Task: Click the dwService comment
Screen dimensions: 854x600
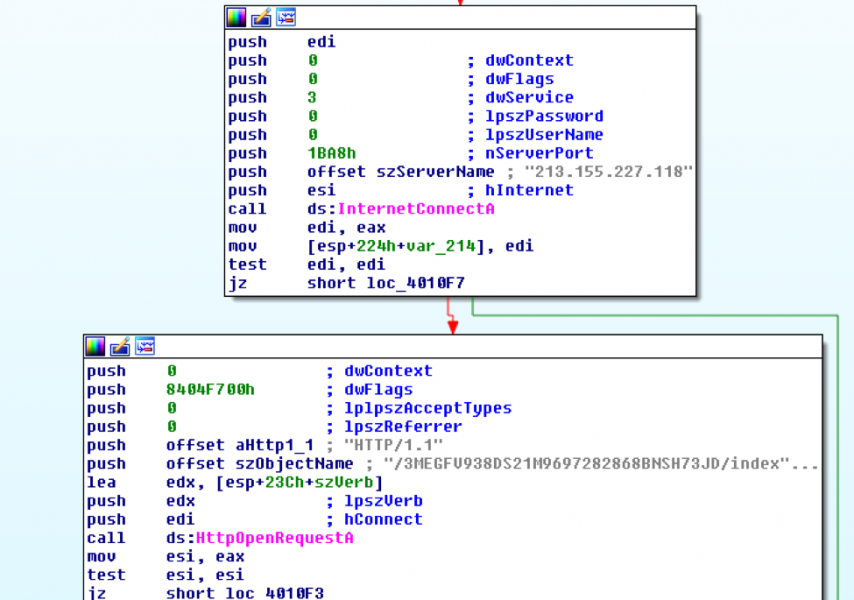Action: point(529,97)
